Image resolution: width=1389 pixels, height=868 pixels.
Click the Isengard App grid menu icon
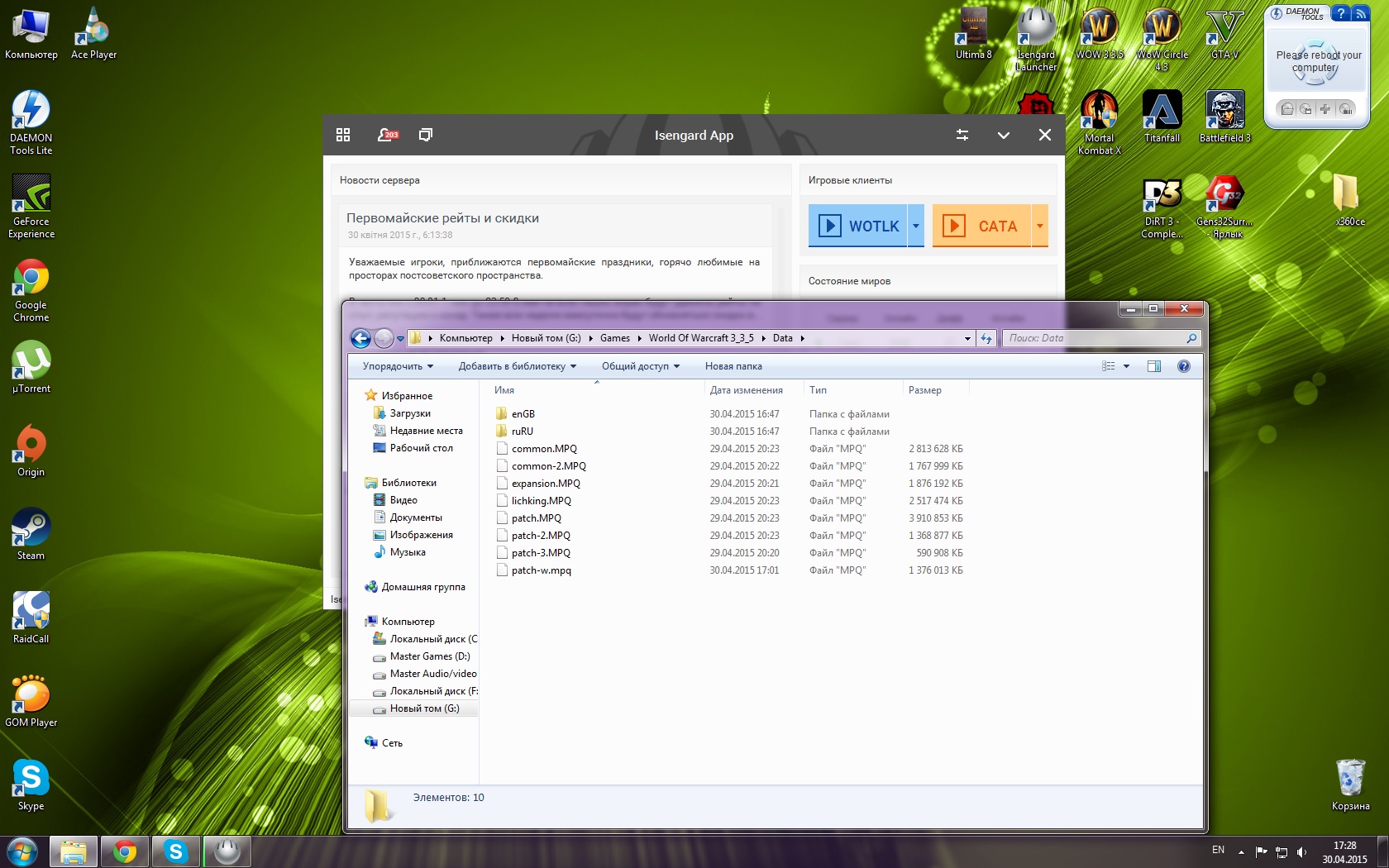pyautogui.click(x=343, y=135)
